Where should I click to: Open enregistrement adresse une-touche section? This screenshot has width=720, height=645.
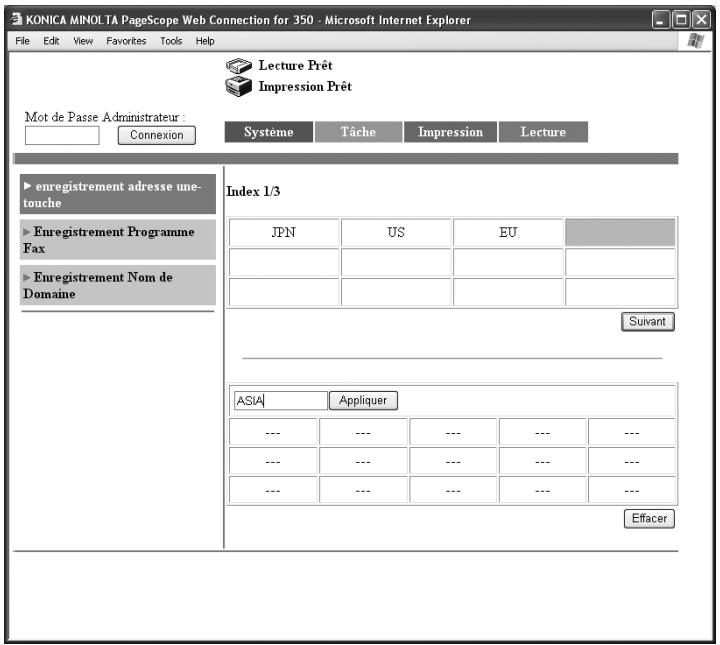click(x=118, y=194)
